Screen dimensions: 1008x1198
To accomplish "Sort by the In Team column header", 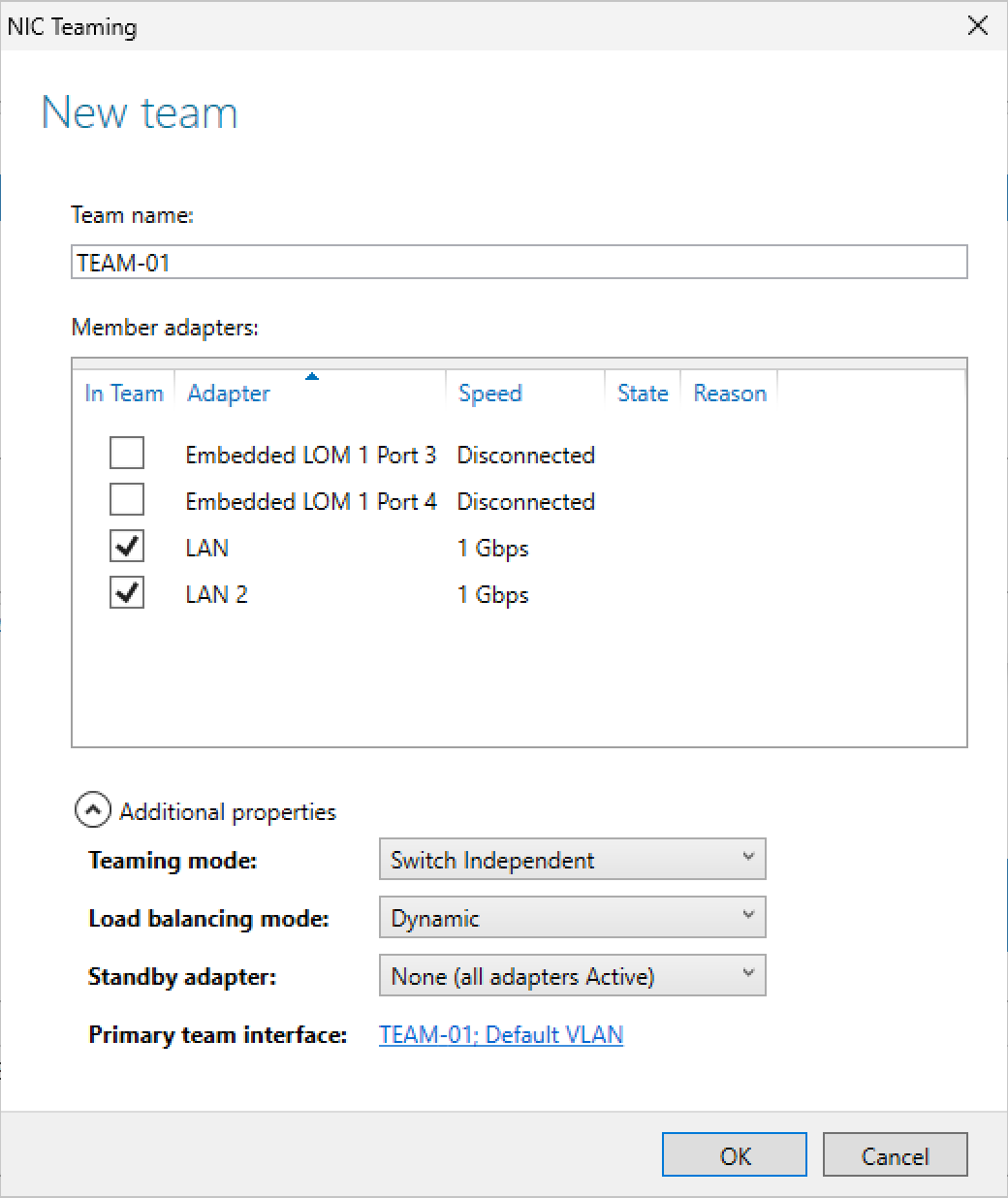I will (124, 394).
